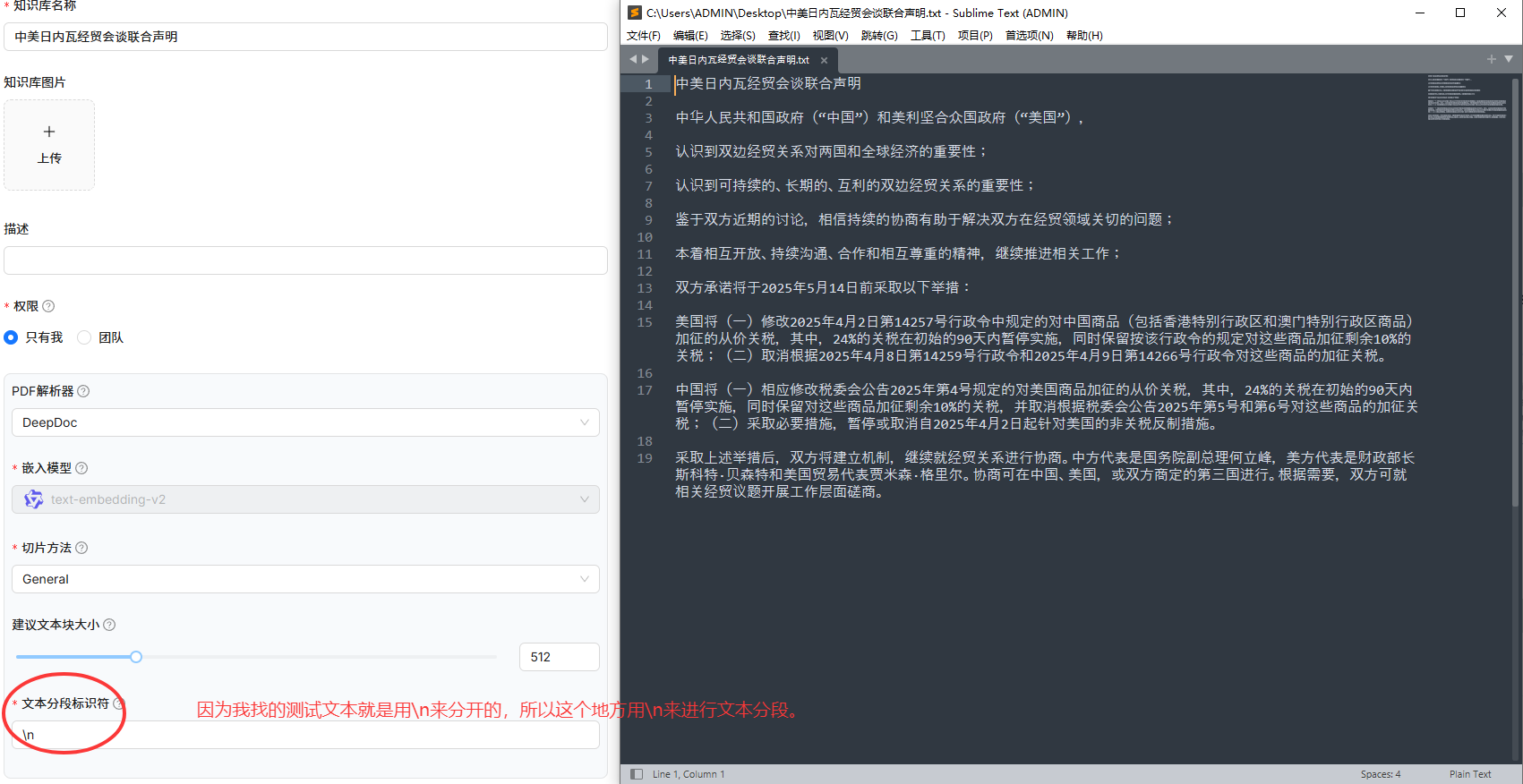Click the previous tab arrow in Sublime Text
The height and width of the screenshot is (784, 1523).
633,59
